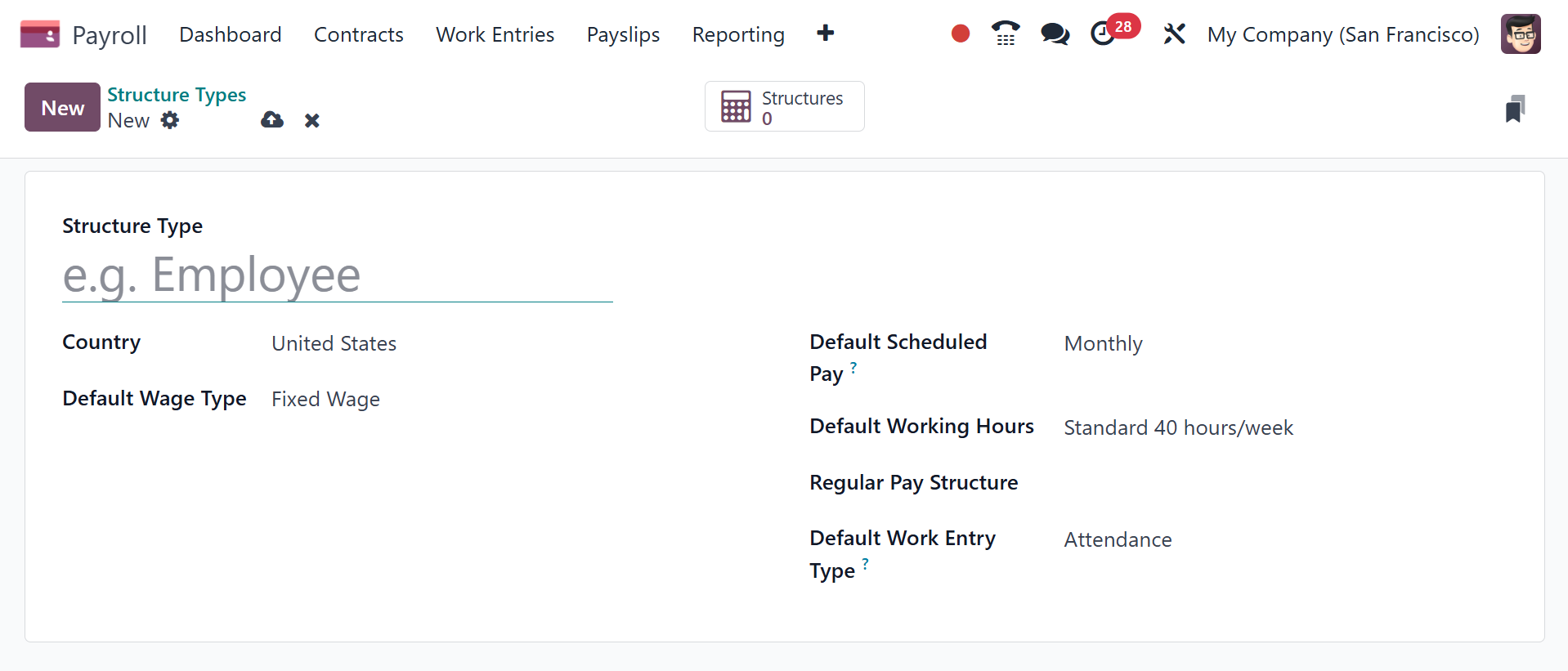Click the user avatar in top bar

1520,34
